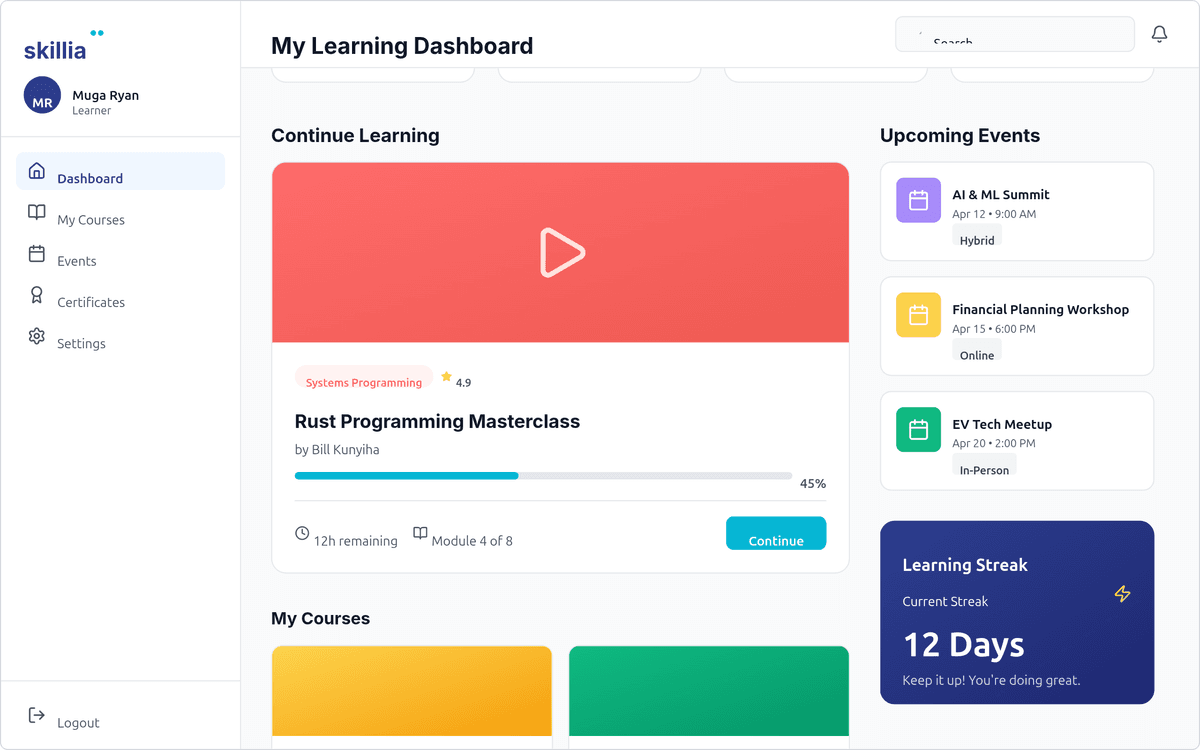The height and width of the screenshot is (750, 1200).
Task: Click the Events calendar icon
Action: pyautogui.click(x=36, y=253)
